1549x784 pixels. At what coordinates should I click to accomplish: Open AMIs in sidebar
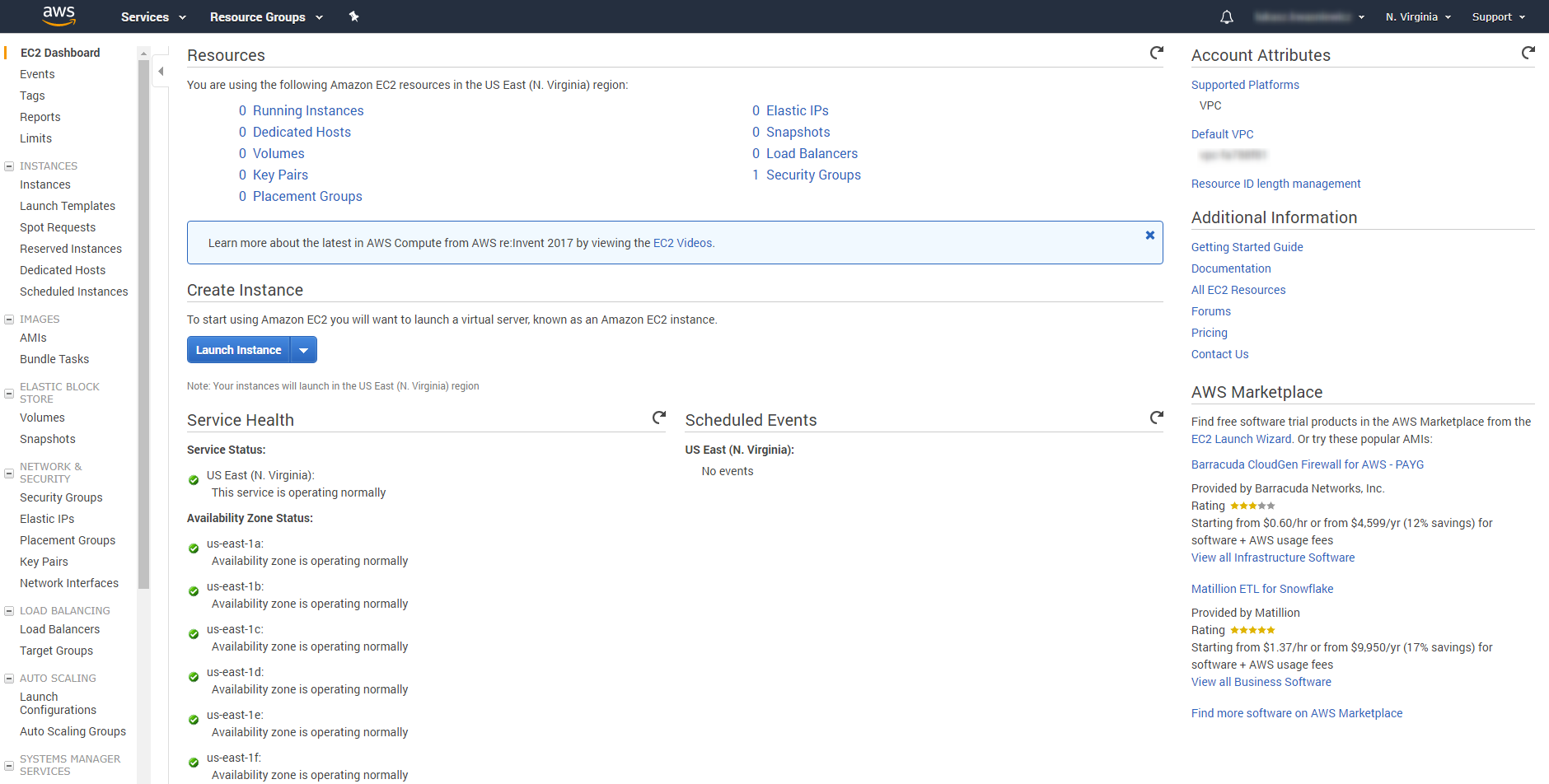click(x=33, y=338)
